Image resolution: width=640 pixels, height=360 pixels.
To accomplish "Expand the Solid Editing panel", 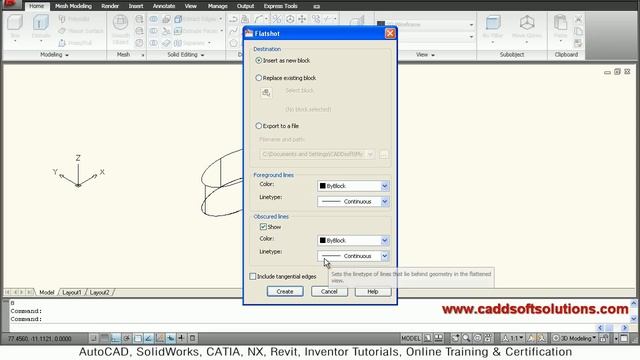I will (185, 55).
